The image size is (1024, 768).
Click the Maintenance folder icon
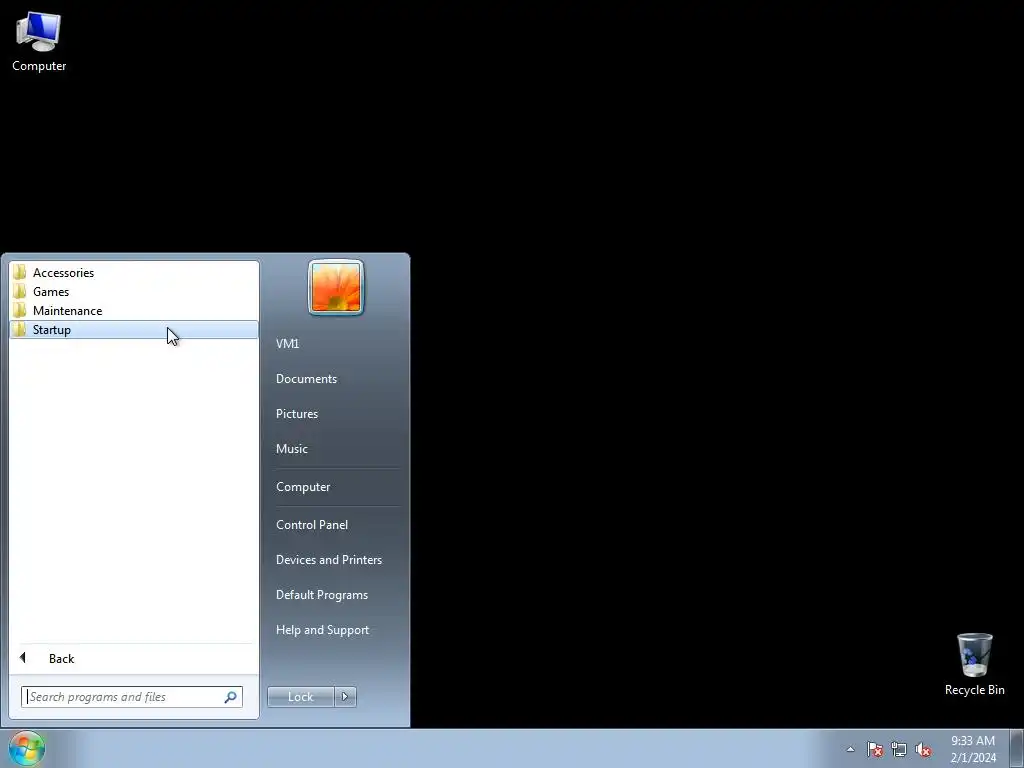coord(20,310)
